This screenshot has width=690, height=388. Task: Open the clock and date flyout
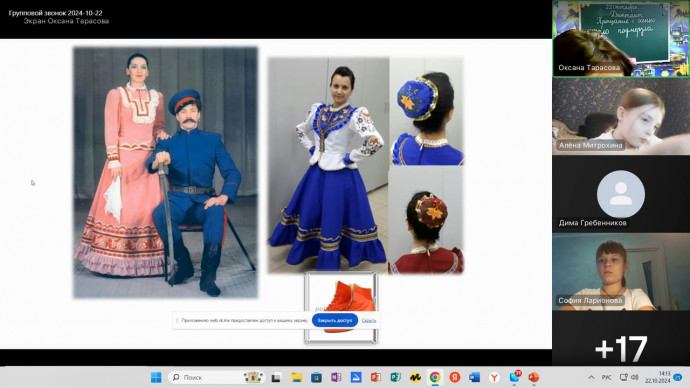[x=658, y=377]
